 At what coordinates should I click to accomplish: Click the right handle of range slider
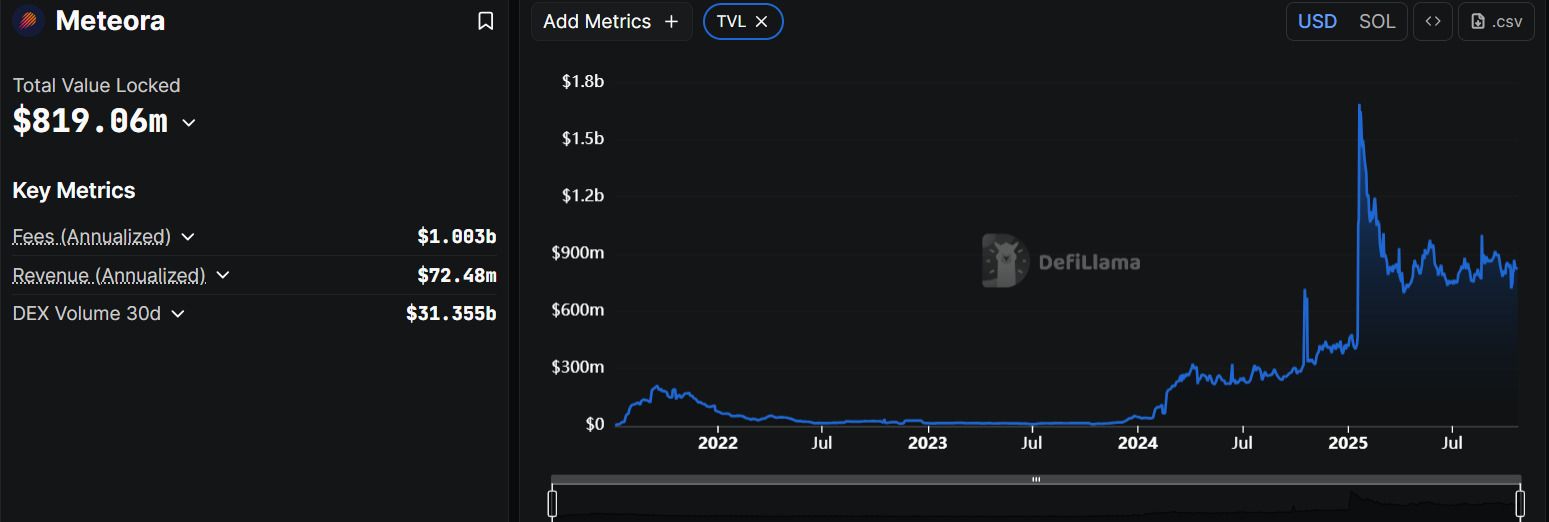[x=1520, y=502]
